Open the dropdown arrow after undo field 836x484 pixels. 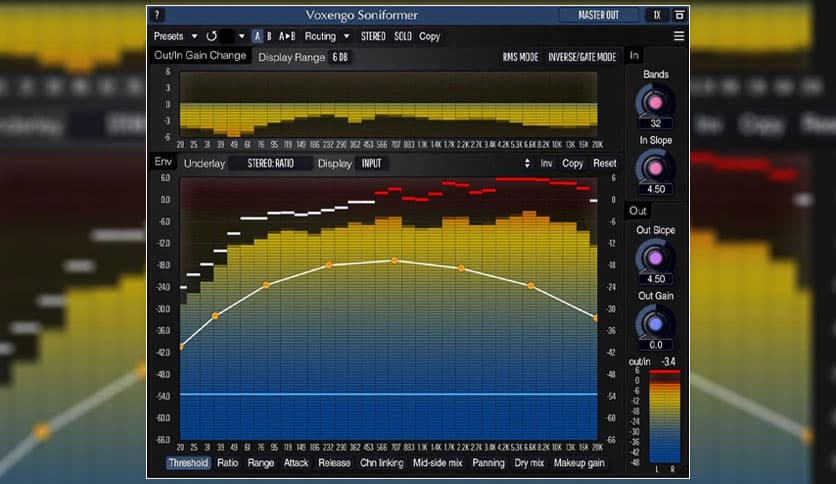point(242,36)
